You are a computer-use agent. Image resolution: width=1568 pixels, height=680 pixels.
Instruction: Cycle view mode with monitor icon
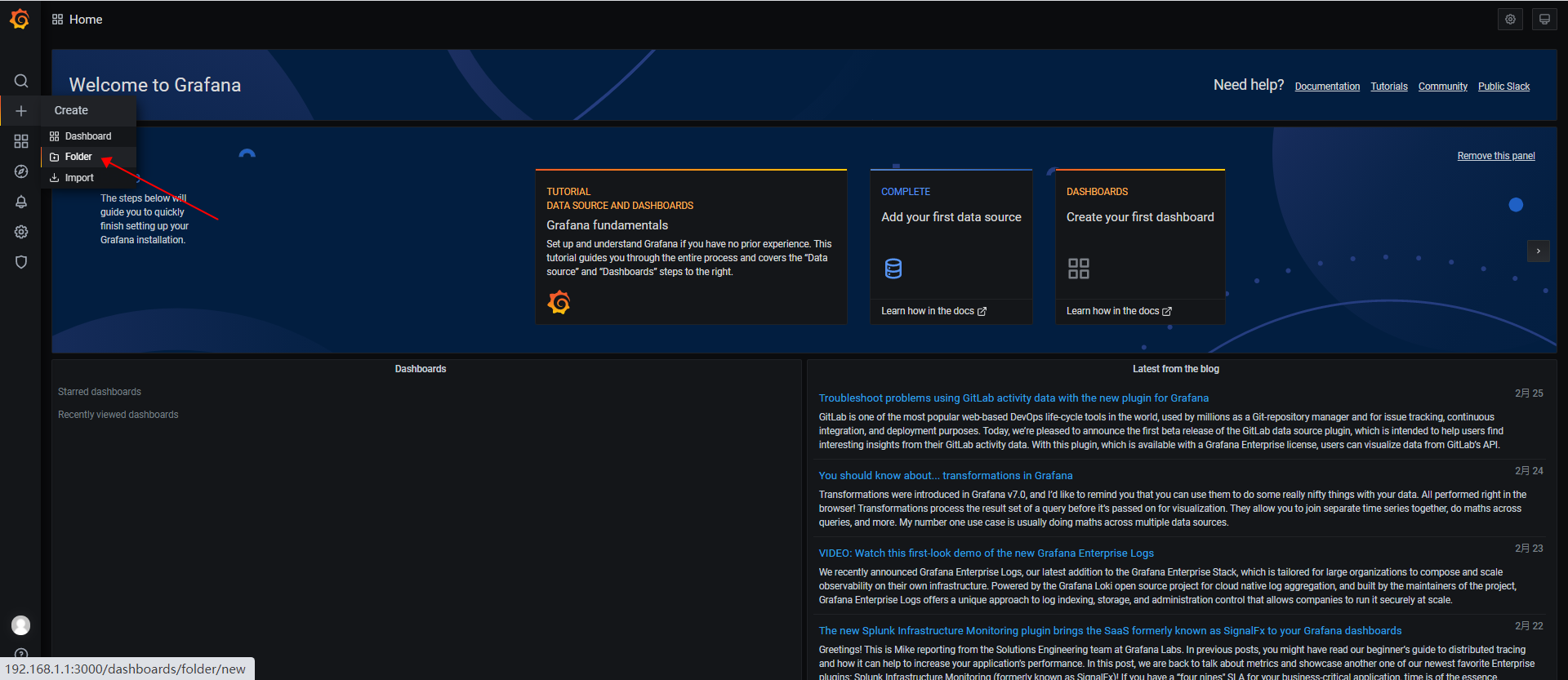point(1544,20)
